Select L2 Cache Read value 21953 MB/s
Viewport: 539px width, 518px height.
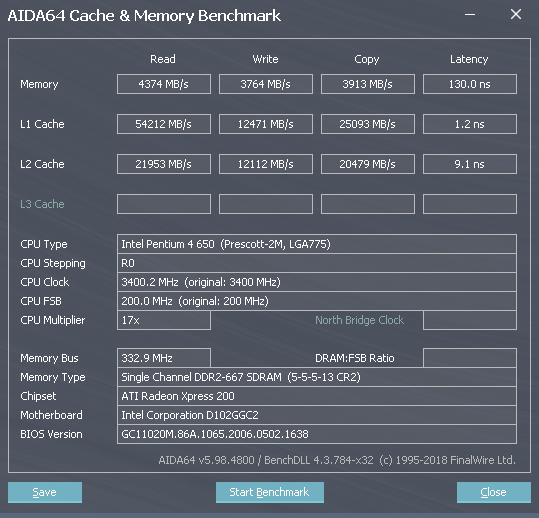pos(164,164)
